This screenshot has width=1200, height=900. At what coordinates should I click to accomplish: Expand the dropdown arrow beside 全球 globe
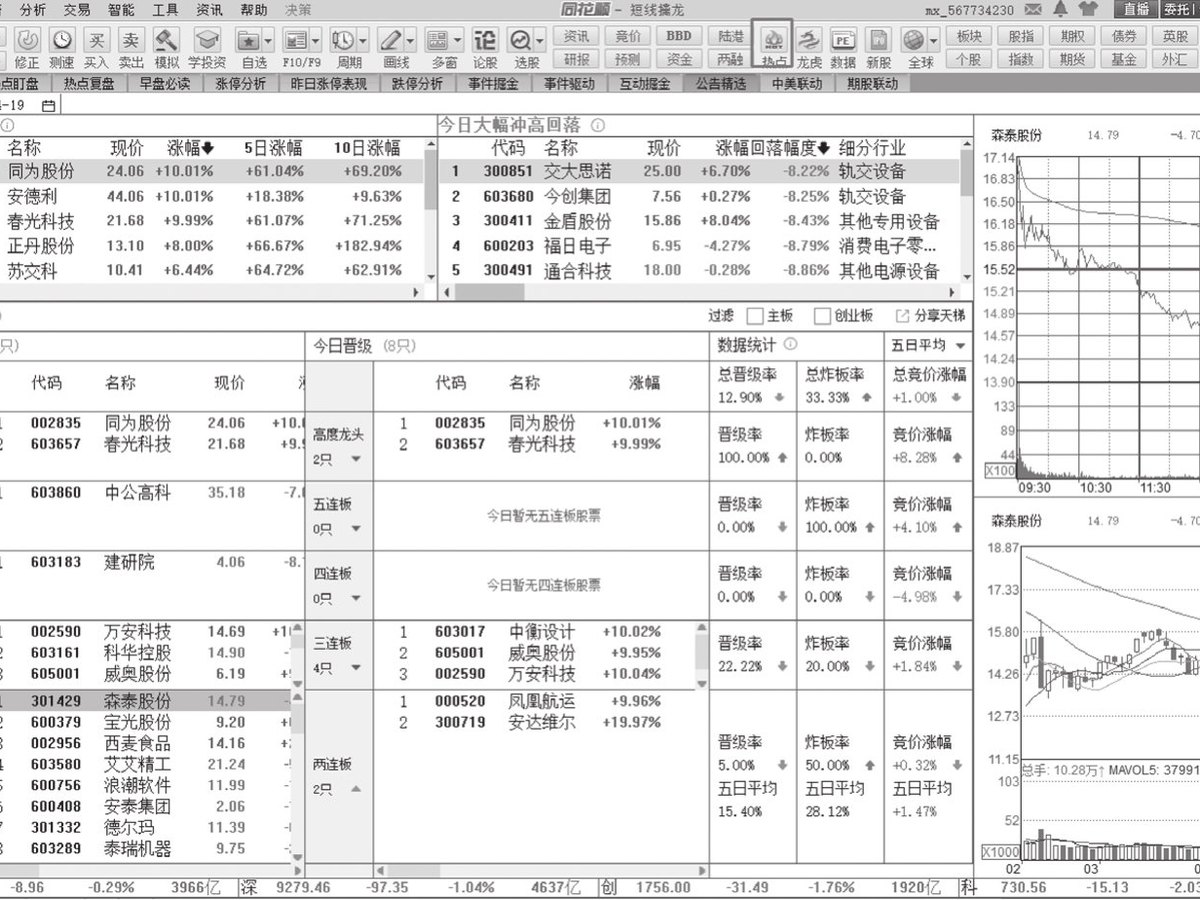[933, 41]
